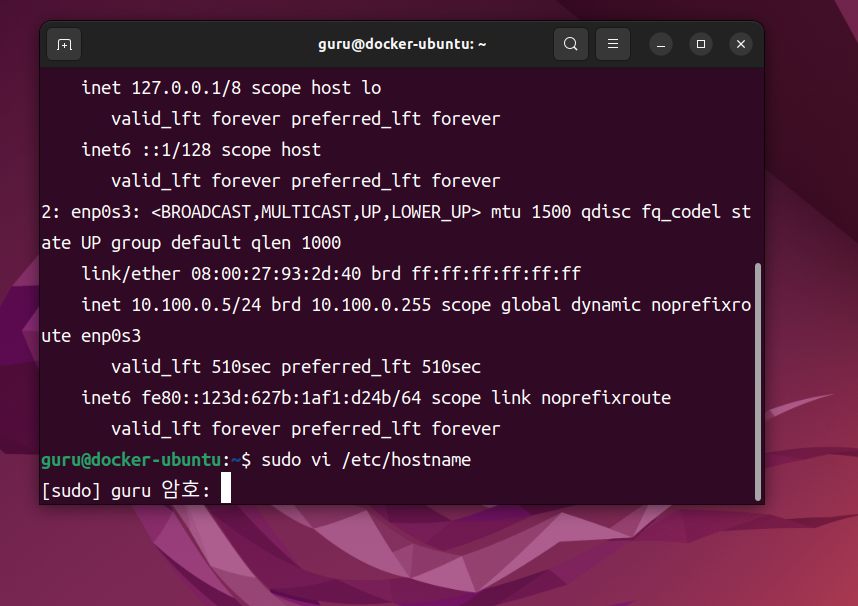858x606 pixels.
Task: Click the command 'sudo vi /etc/hostname'
Action: click(x=366, y=459)
